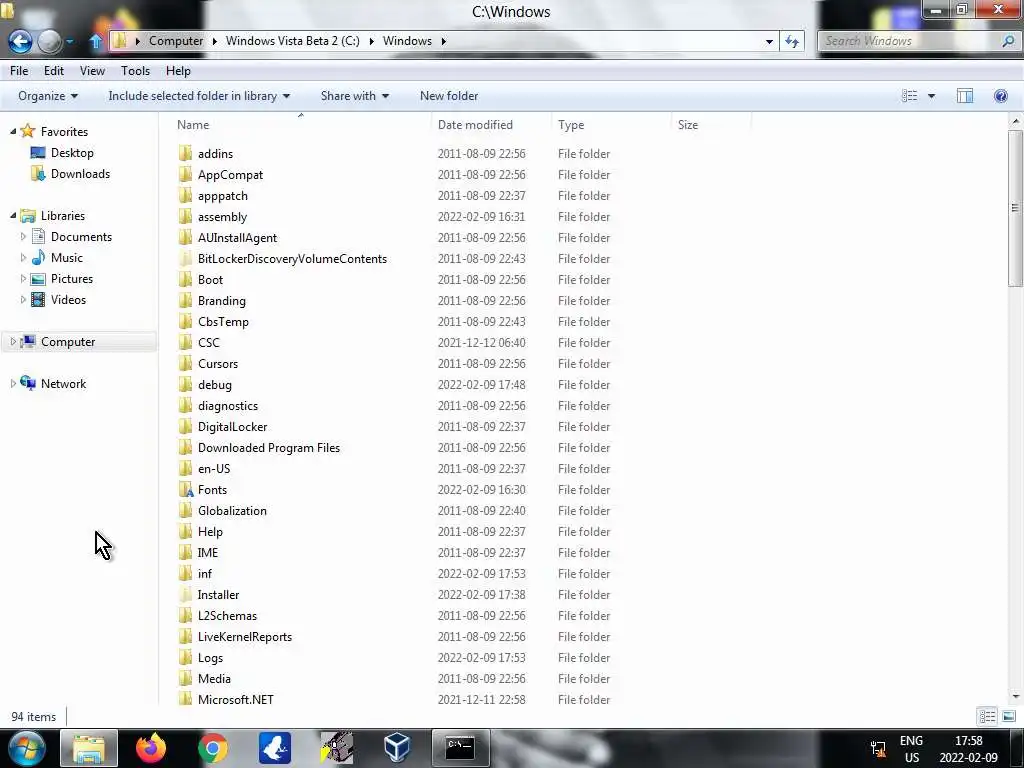
Task: Open the Organize menu
Action: [48, 96]
